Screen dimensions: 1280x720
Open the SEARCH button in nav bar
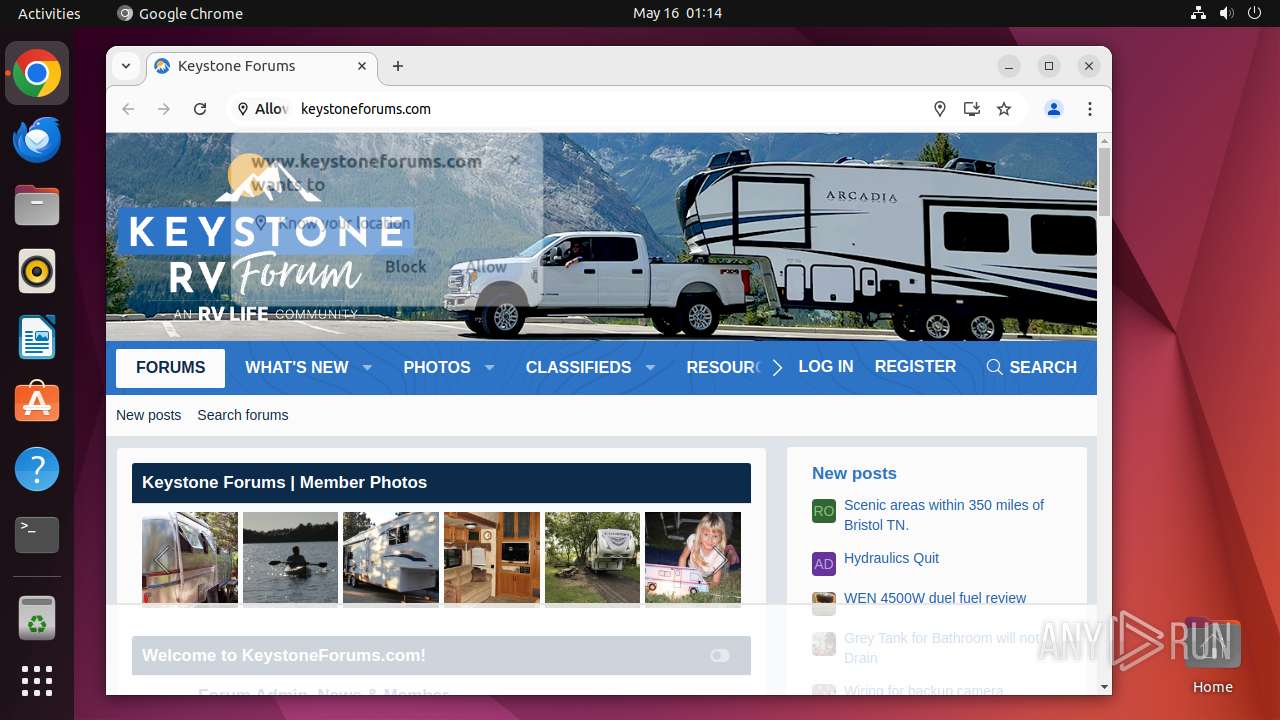[1031, 367]
